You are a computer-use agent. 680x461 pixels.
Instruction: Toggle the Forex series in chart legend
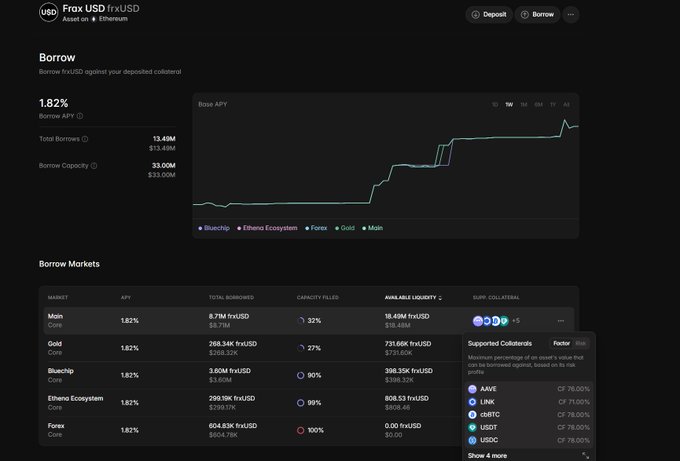click(x=316, y=228)
